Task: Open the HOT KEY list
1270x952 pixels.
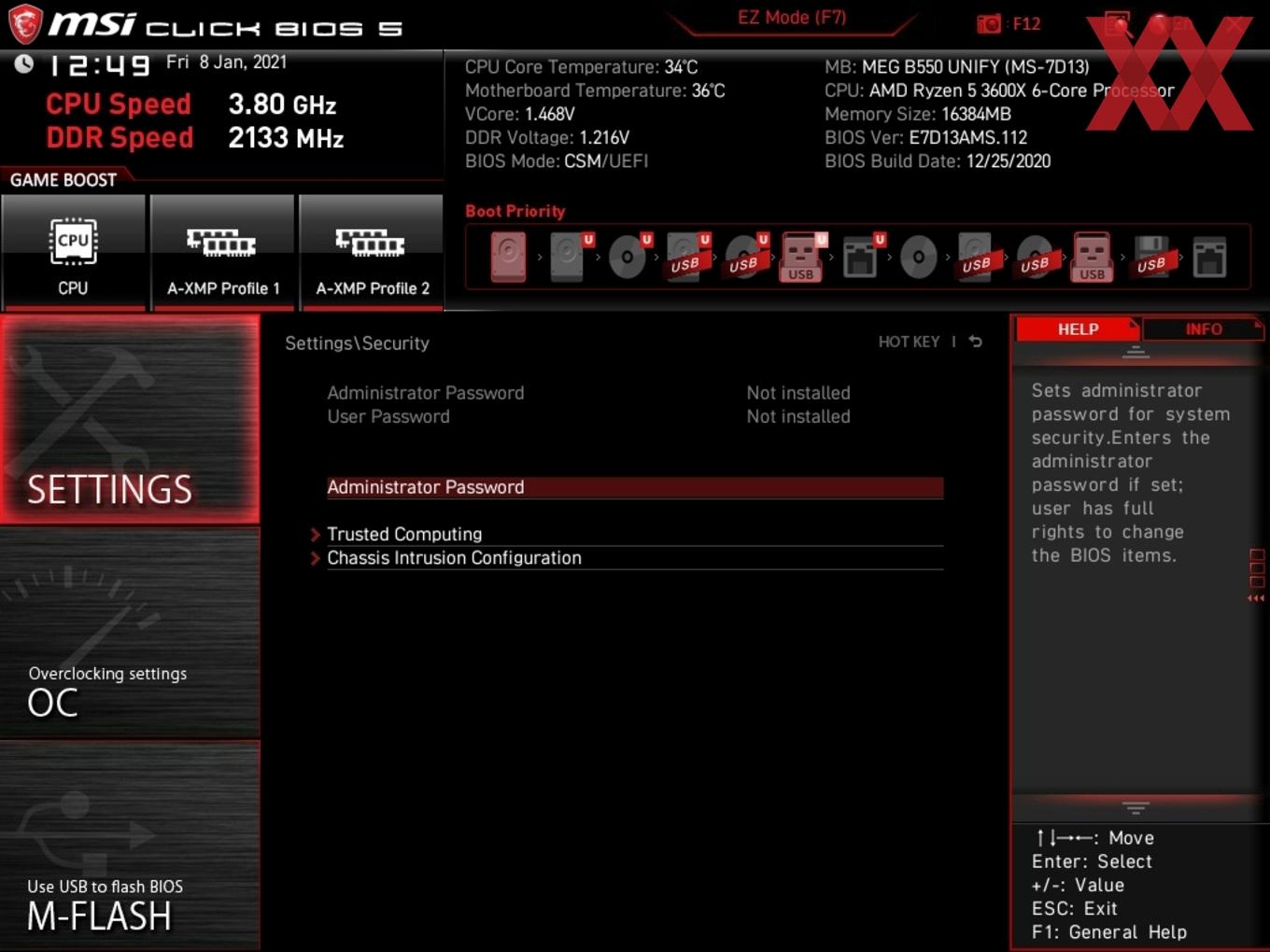Action: click(x=909, y=342)
